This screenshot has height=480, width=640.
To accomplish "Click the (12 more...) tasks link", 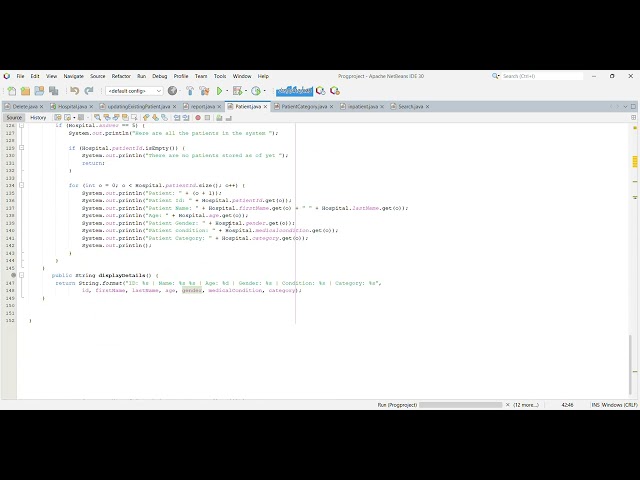I will (526, 405).
